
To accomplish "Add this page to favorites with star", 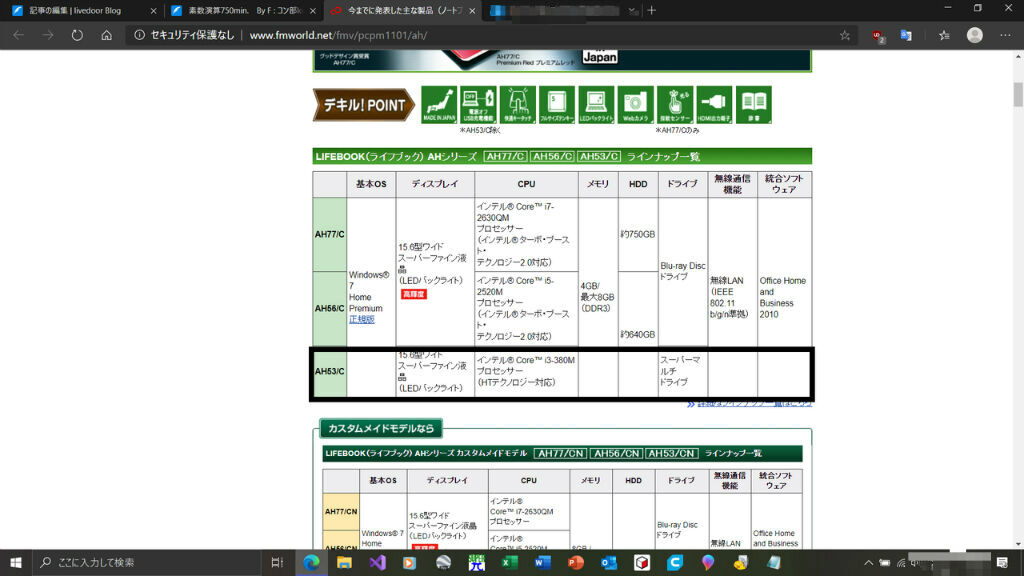I will [845, 35].
